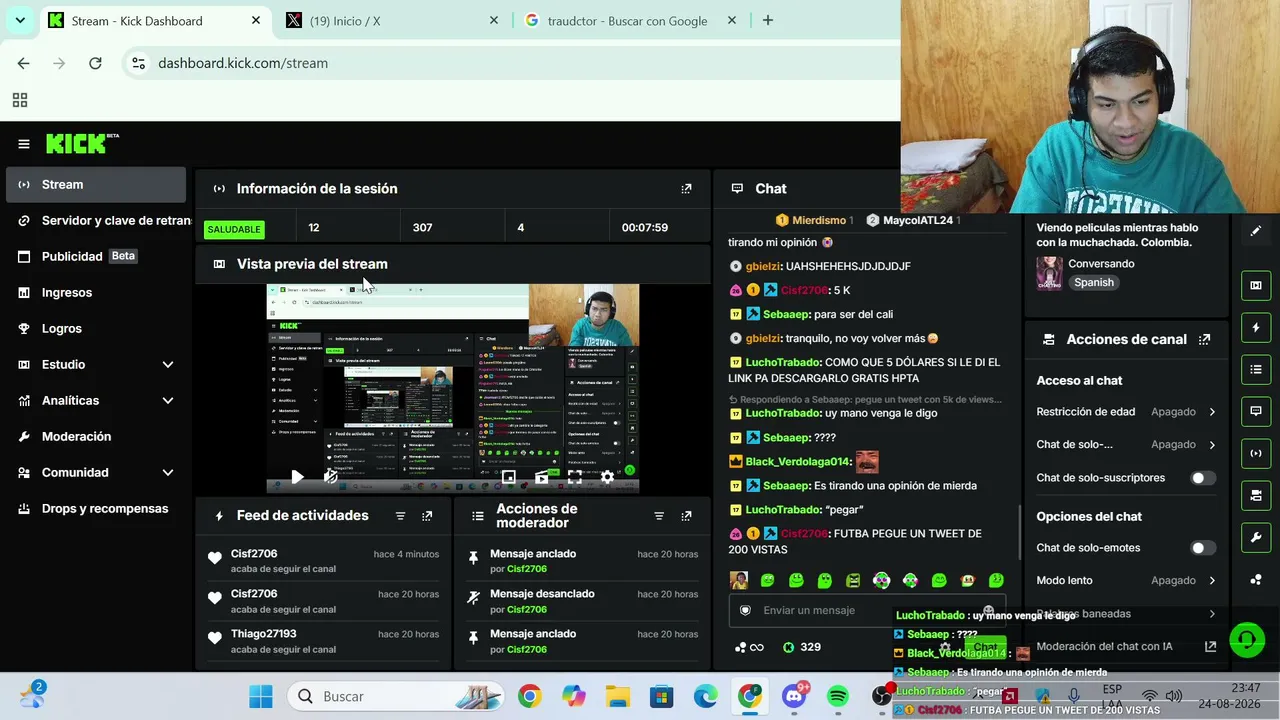The width and height of the screenshot is (1280, 720).
Task: Click LuchoTrabado username on COMO QUE message
Action: coord(783,363)
